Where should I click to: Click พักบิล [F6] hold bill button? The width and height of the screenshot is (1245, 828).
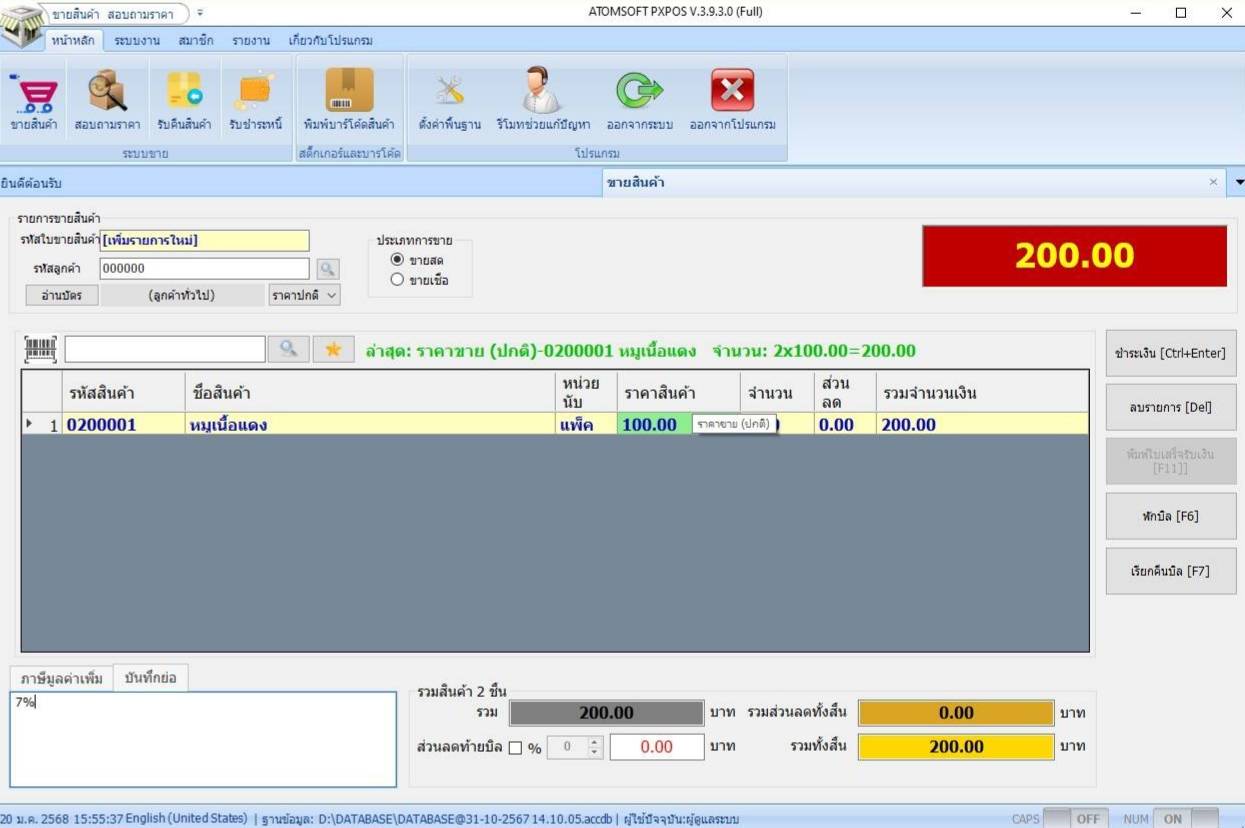(x=1170, y=516)
